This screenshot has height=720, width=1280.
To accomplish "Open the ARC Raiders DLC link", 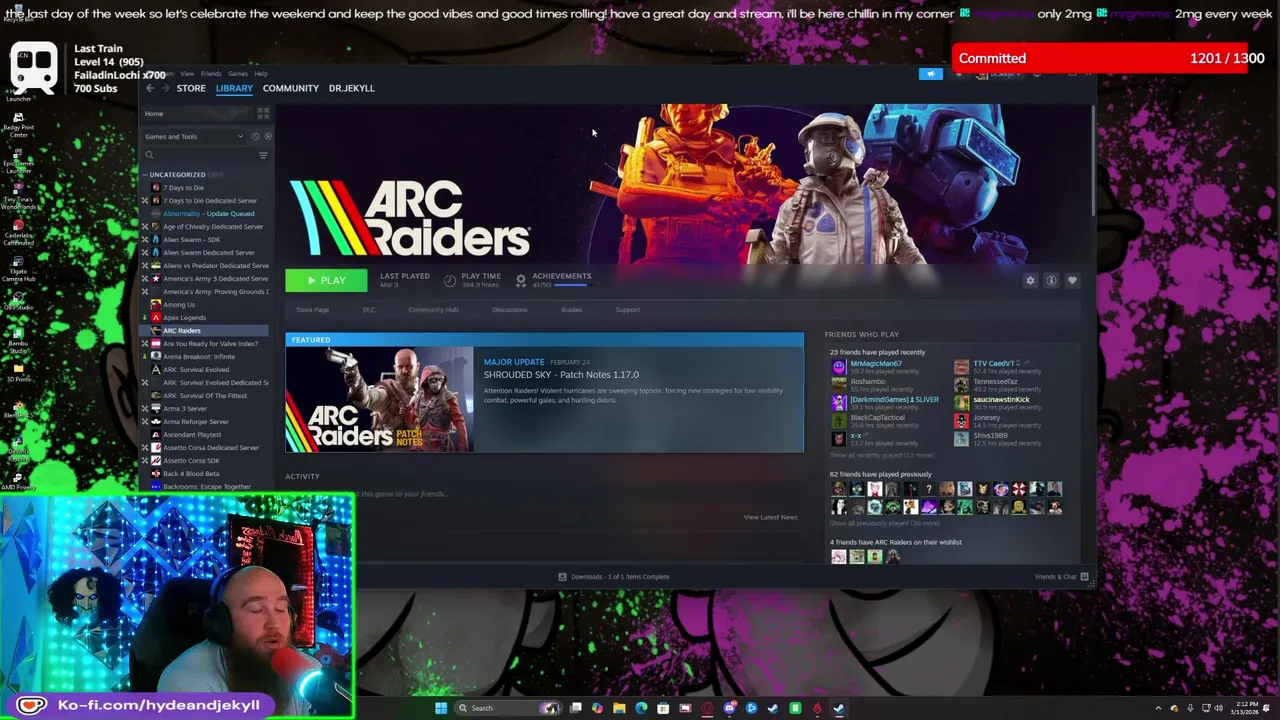I will point(369,310).
